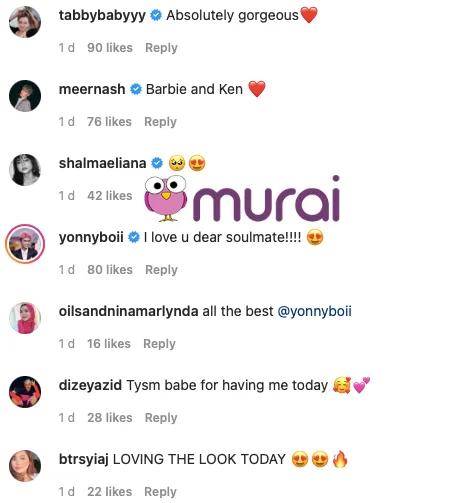Image resolution: width=463 pixels, height=503 pixels.
Task: Open tabbybabyyy's profile picture
Action: [x=25, y=22]
